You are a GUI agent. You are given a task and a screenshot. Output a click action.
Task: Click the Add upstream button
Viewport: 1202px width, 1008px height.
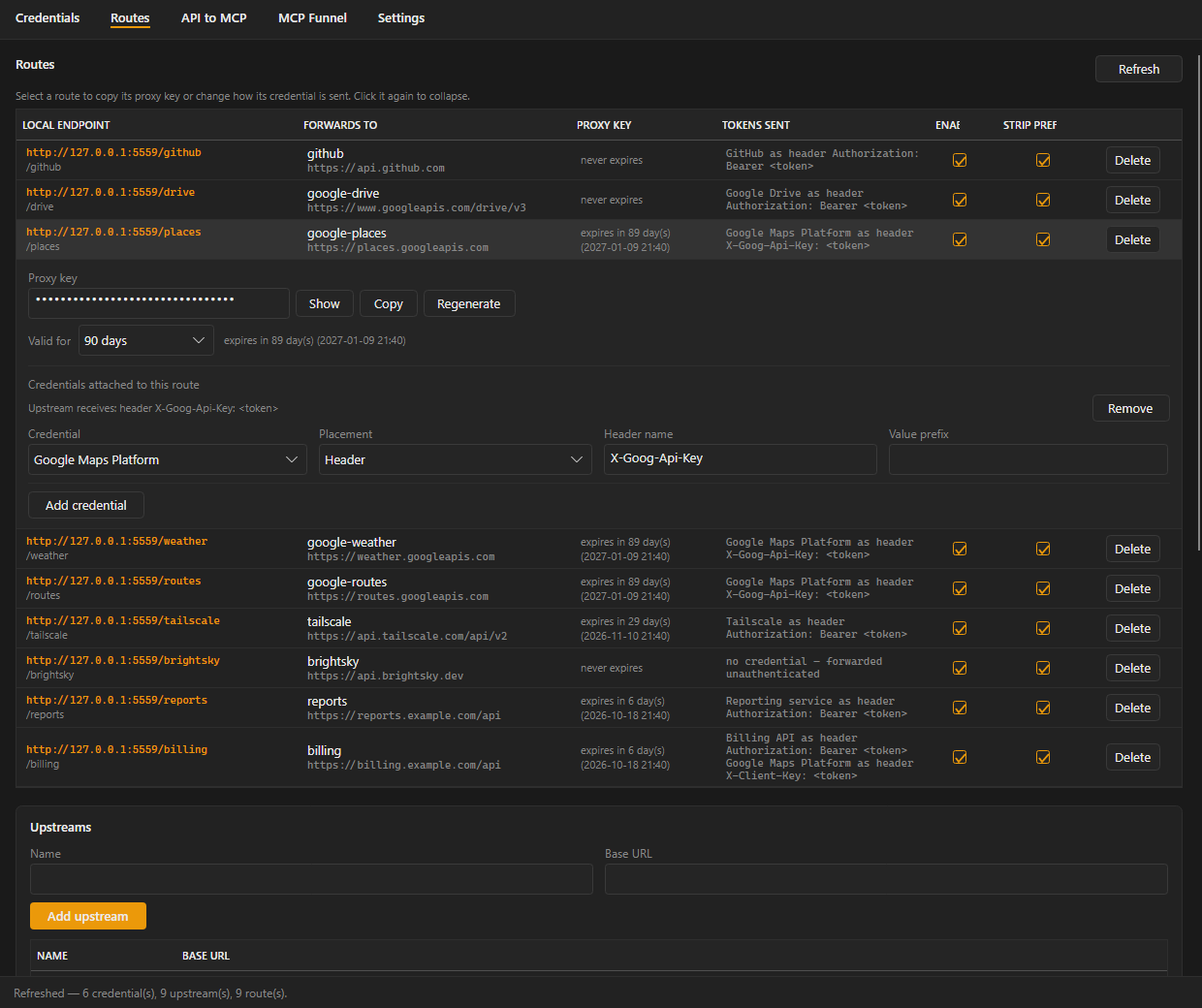(x=88, y=916)
